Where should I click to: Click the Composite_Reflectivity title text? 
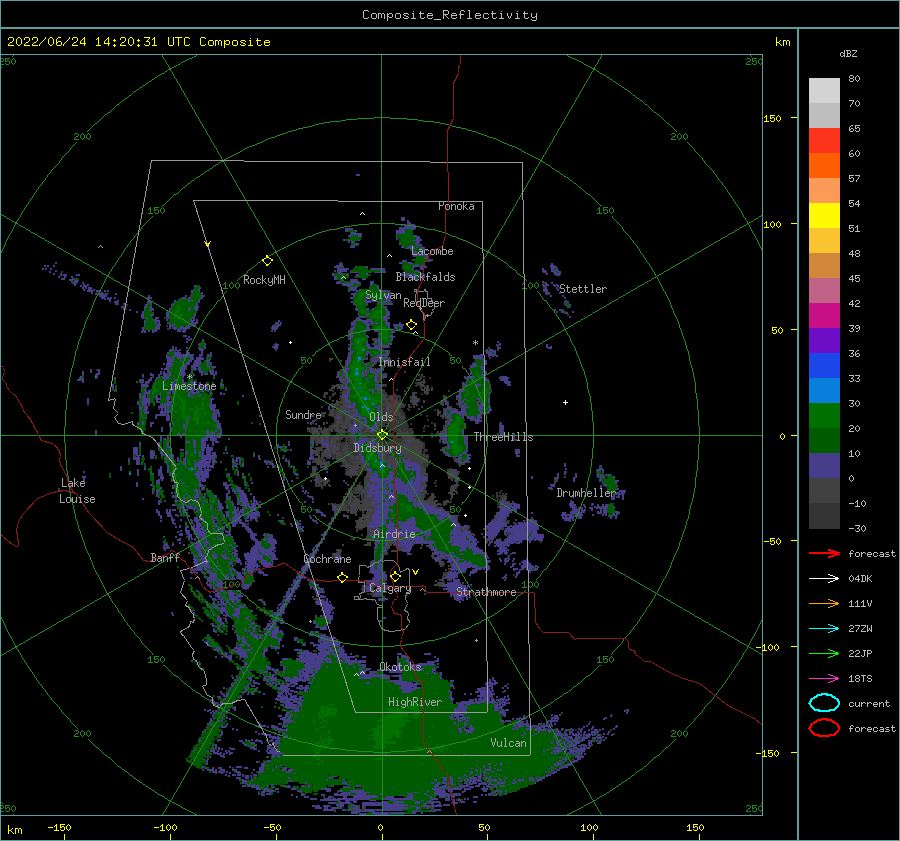(x=450, y=15)
